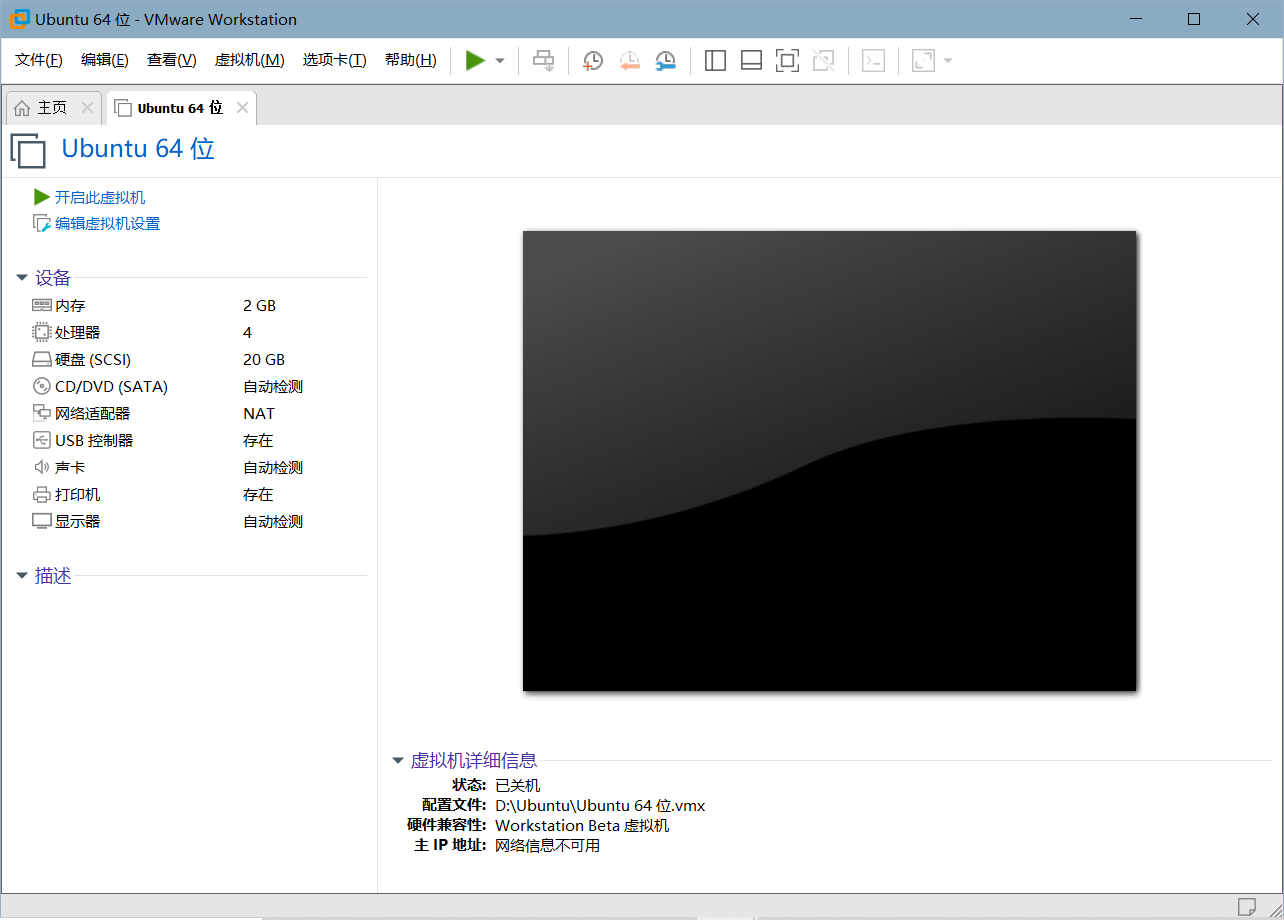
Task: Toggle the thumbnail bar view icon
Action: (x=751, y=61)
